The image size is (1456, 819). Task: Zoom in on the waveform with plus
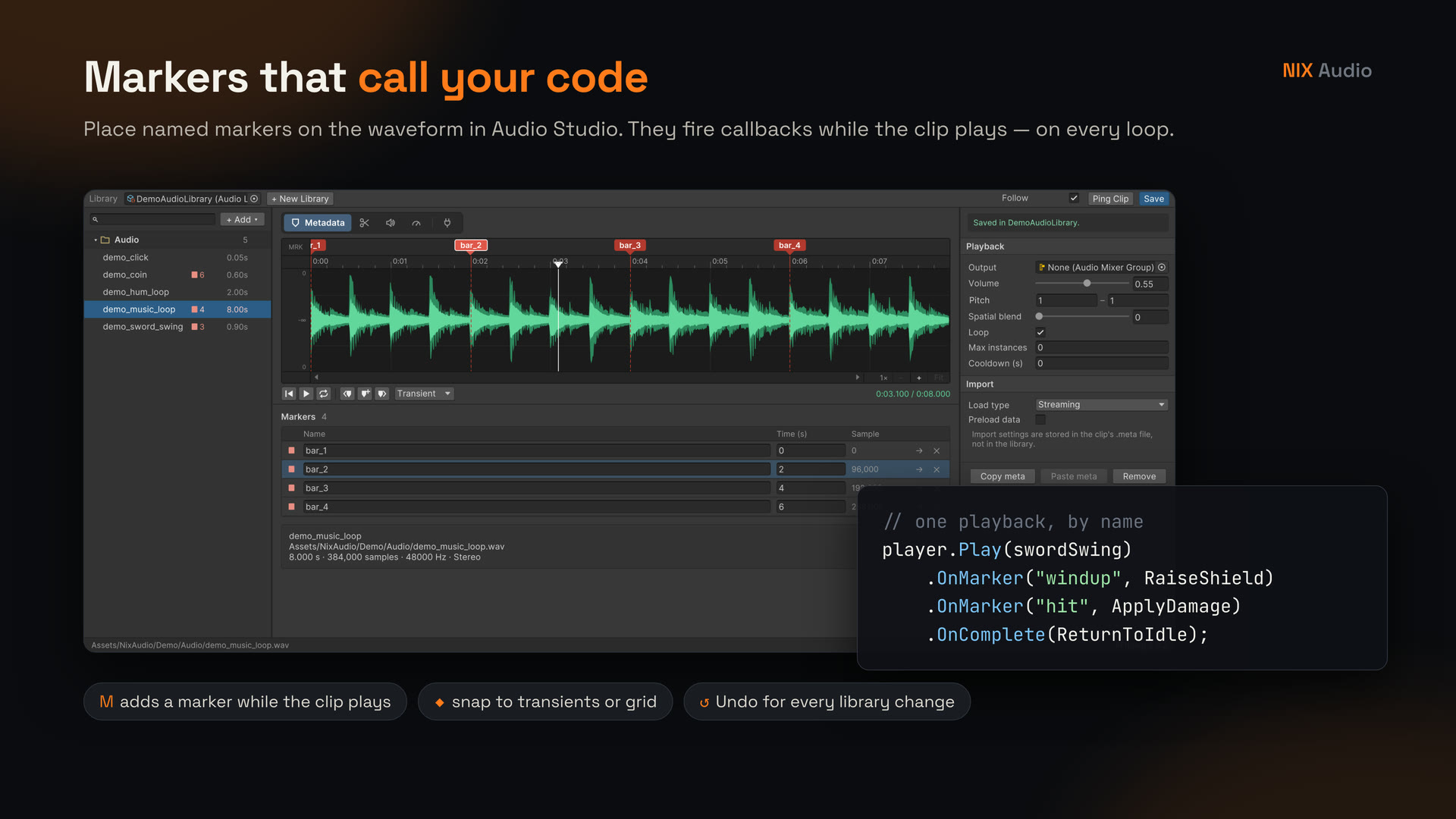coord(919,378)
